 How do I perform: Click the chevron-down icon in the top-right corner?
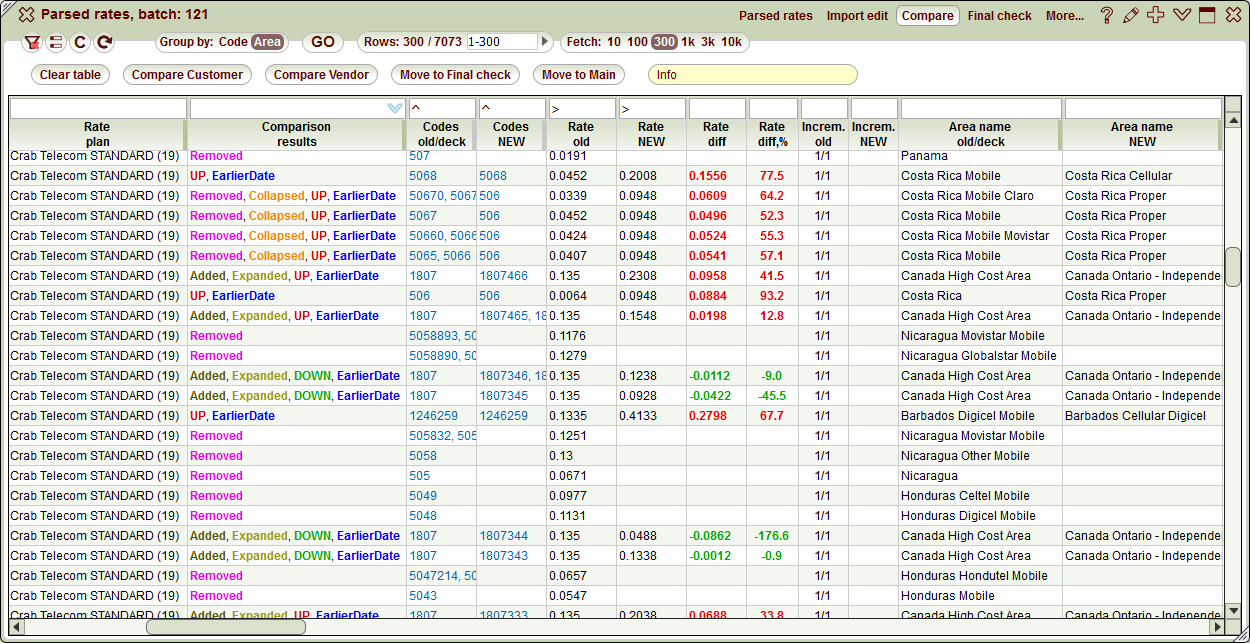1181,15
